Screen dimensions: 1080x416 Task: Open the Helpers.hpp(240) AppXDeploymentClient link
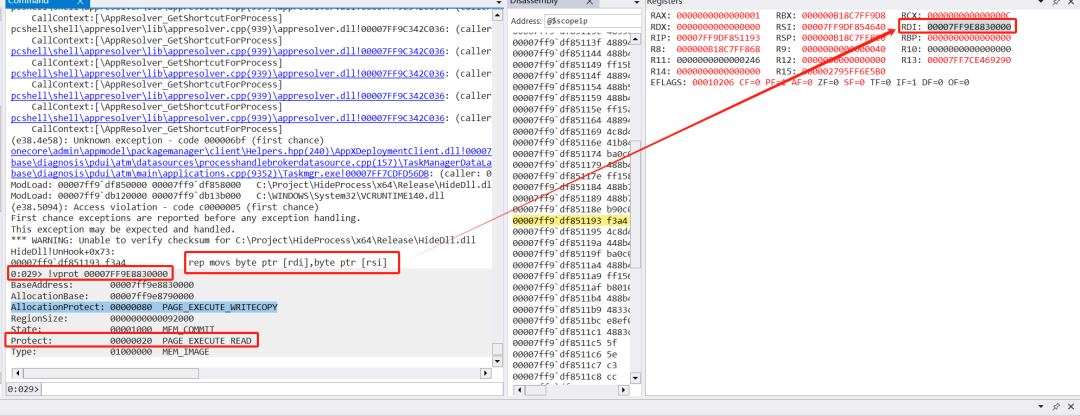(251, 151)
